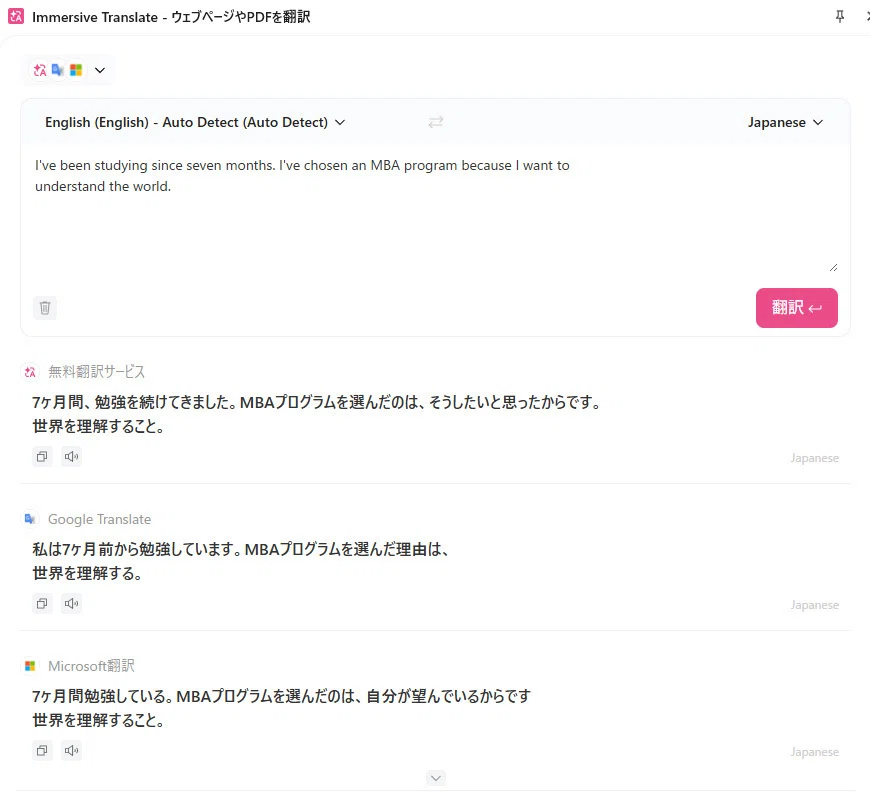Click the Google Translate icon in service selector
Image resolution: width=870 pixels, height=796 pixels.
(58, 70)
